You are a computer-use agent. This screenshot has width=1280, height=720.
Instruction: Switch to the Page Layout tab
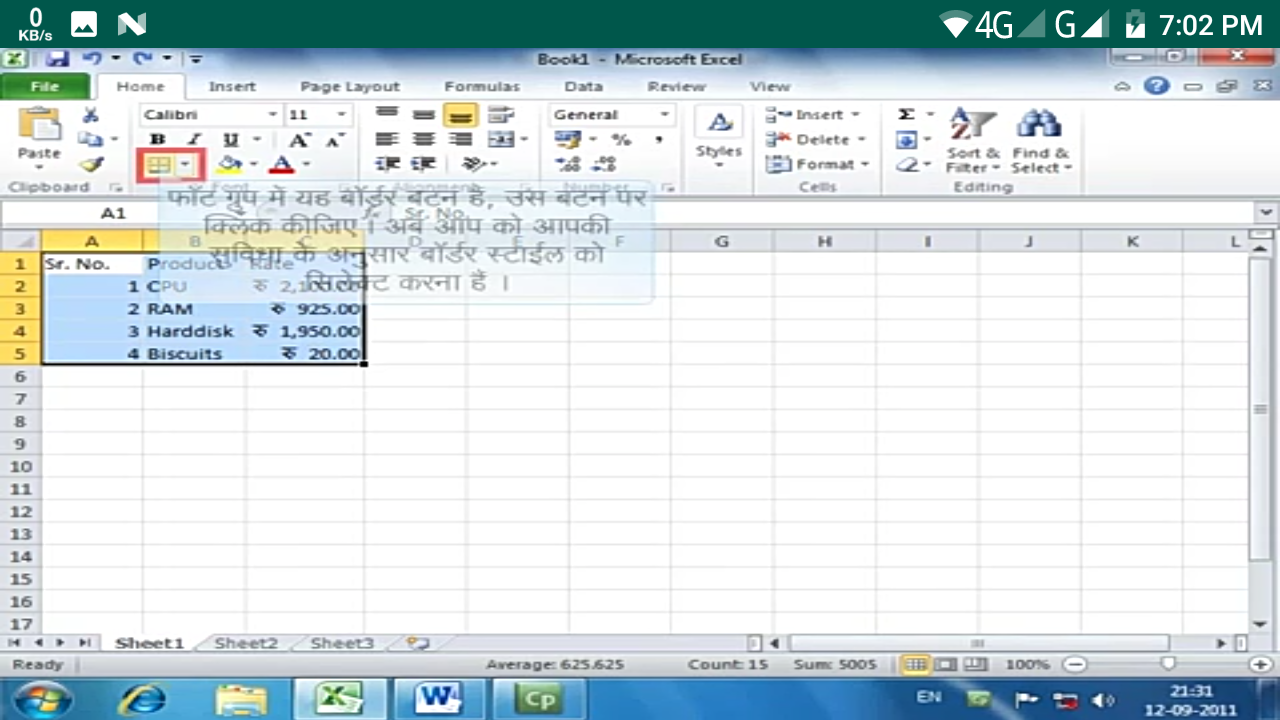coord(350,87)
